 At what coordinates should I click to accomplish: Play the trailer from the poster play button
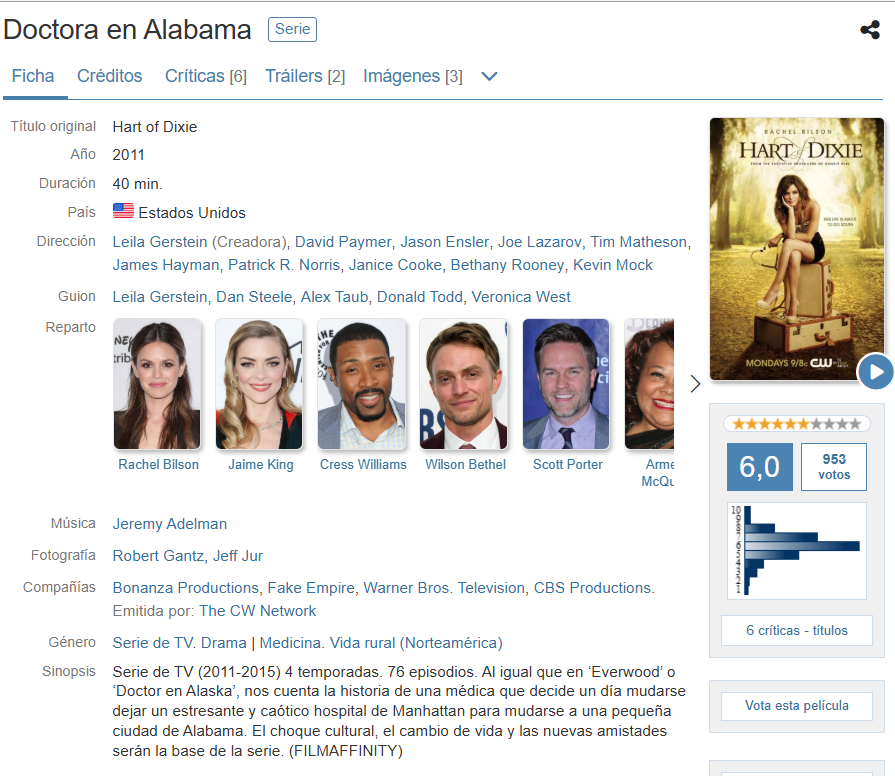pyautogui.click(x=875, y=371)
